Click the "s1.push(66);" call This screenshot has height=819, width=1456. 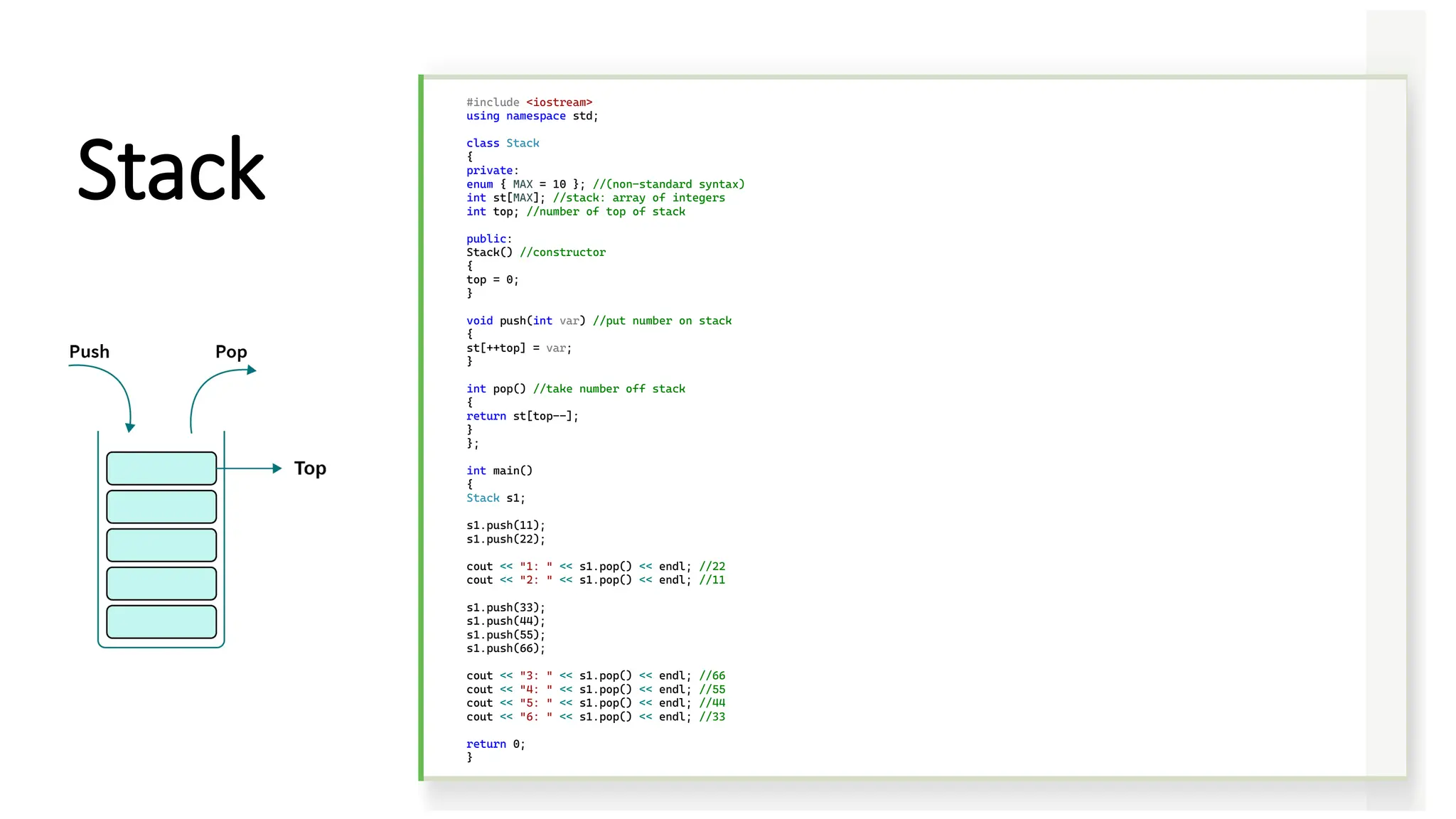click(505, 648)
